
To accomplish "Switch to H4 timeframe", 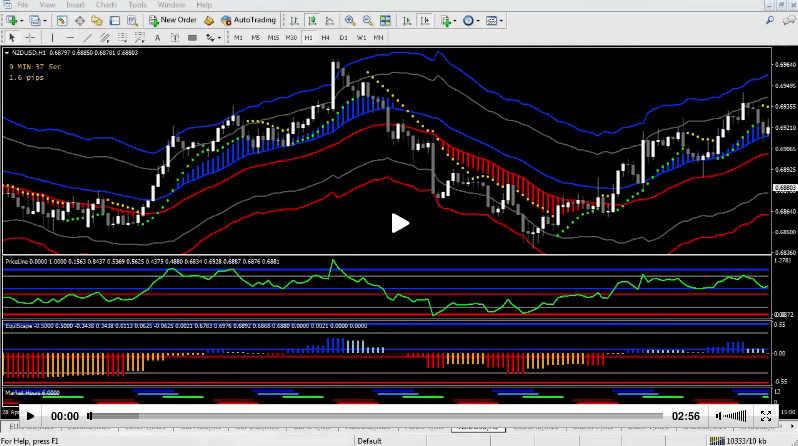I will (x=326, y=37).
